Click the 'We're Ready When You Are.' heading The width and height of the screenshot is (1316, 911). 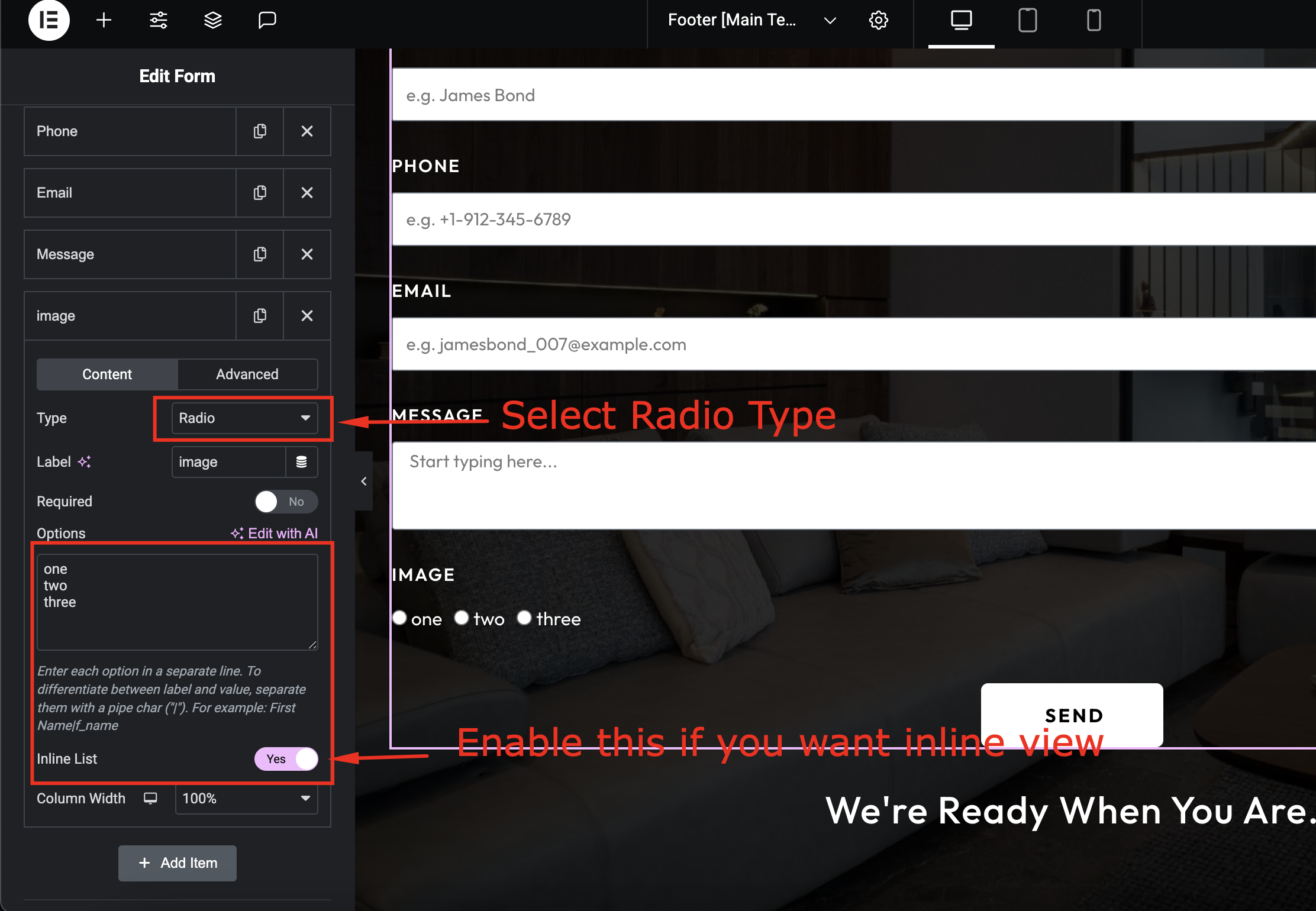1070,810
